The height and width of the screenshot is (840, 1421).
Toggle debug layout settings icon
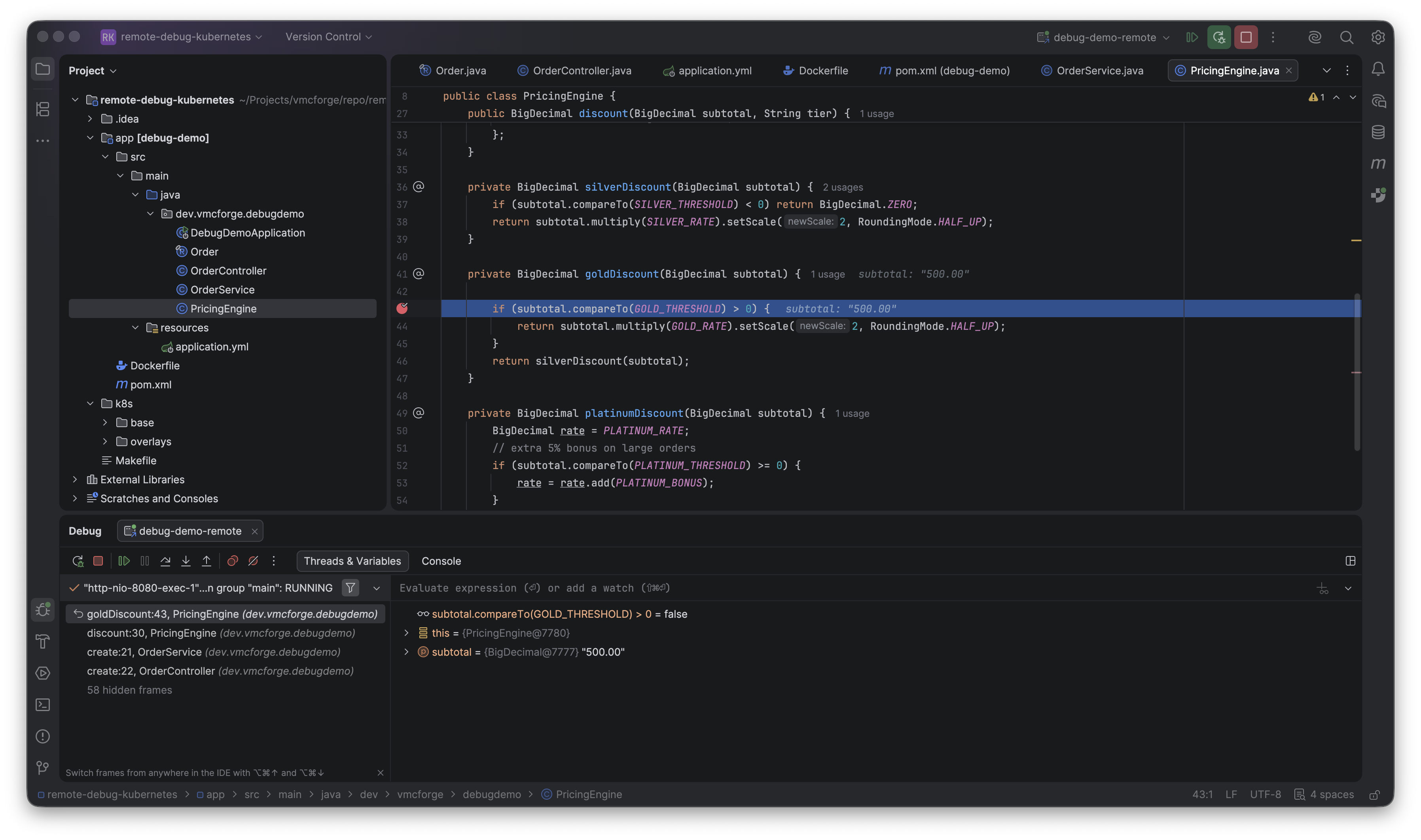[1350, 561]
